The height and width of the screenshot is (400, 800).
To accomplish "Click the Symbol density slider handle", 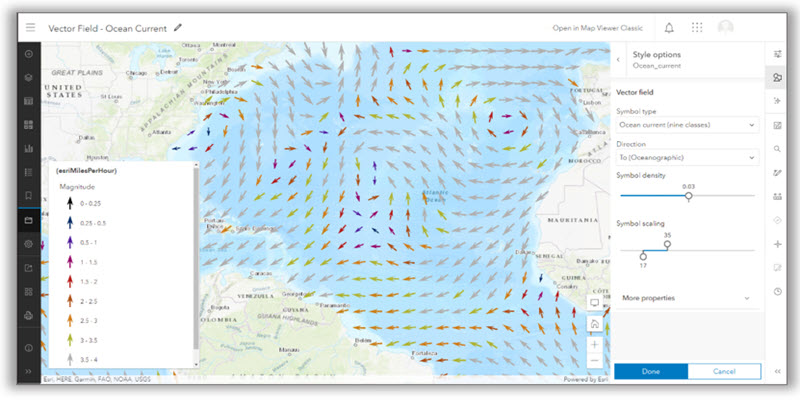I will tap(689, 196).
